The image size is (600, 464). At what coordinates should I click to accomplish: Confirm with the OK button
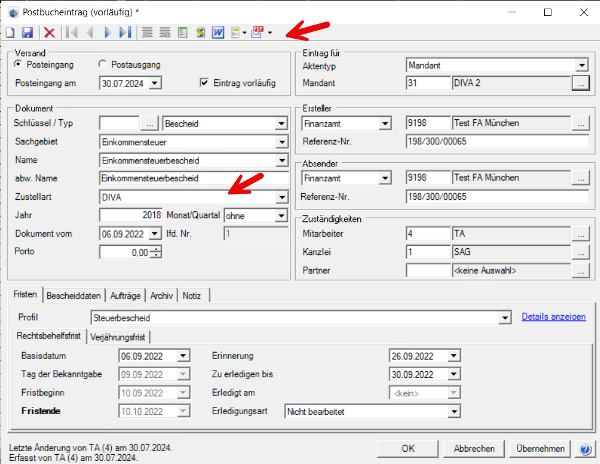tap(408, 449)
